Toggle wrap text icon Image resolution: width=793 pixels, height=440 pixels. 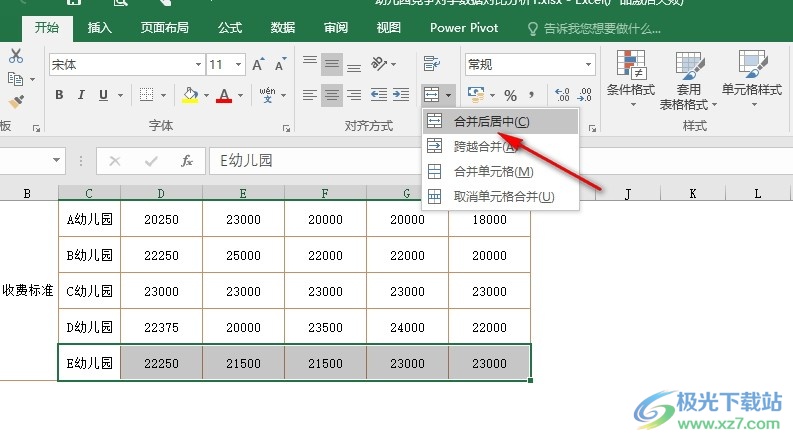point(431,64)
